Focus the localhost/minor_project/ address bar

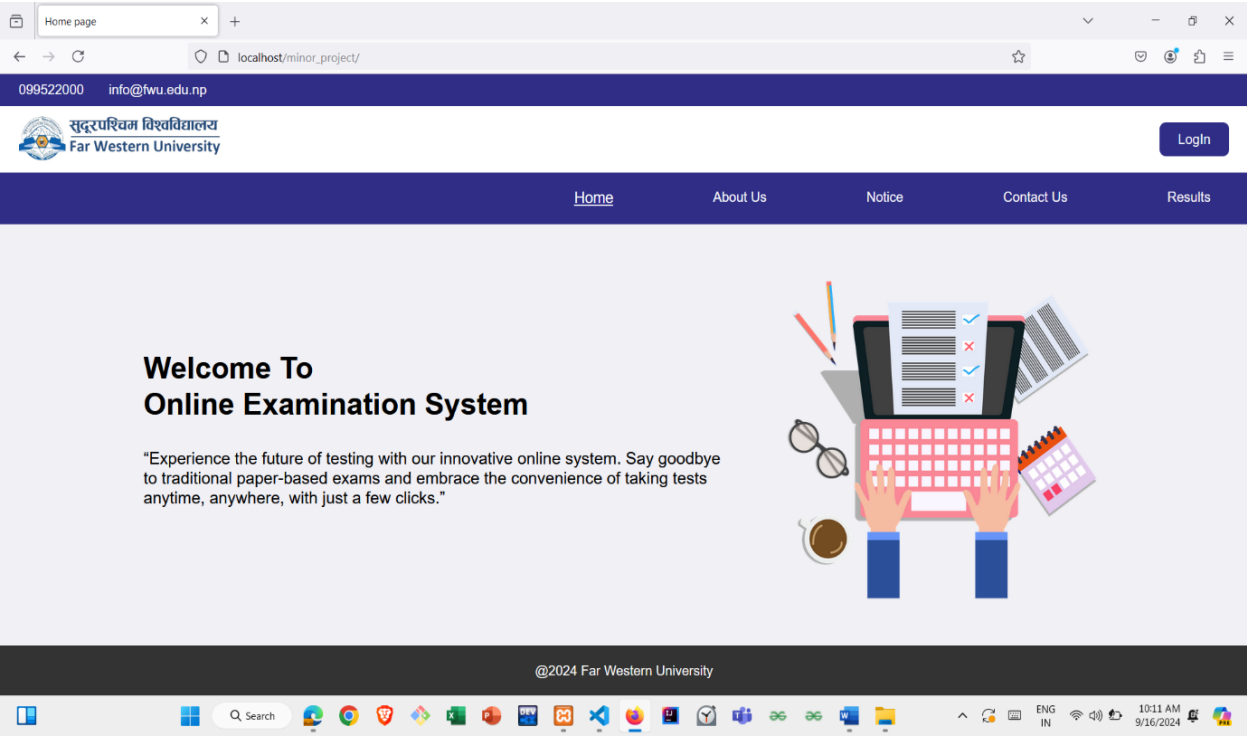[x=610, y=57]
